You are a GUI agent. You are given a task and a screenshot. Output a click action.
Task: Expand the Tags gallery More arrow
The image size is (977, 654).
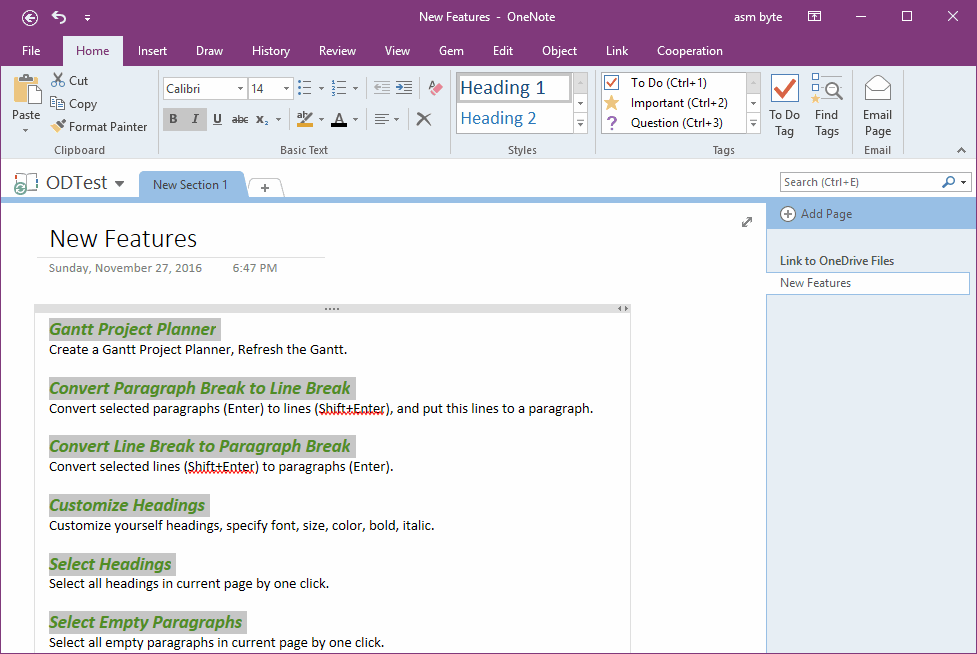(753, 123)
